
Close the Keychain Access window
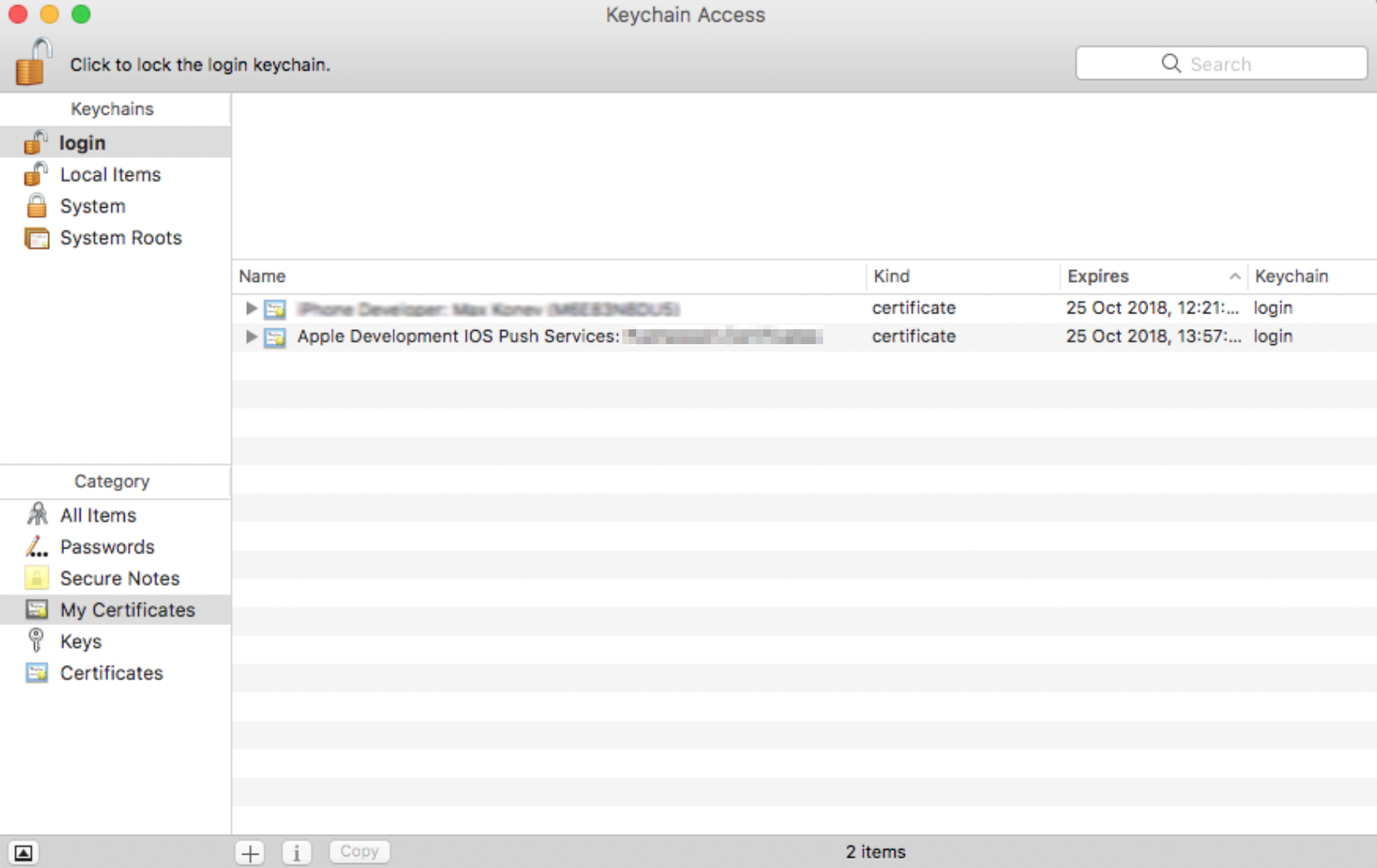coord(17,14)
